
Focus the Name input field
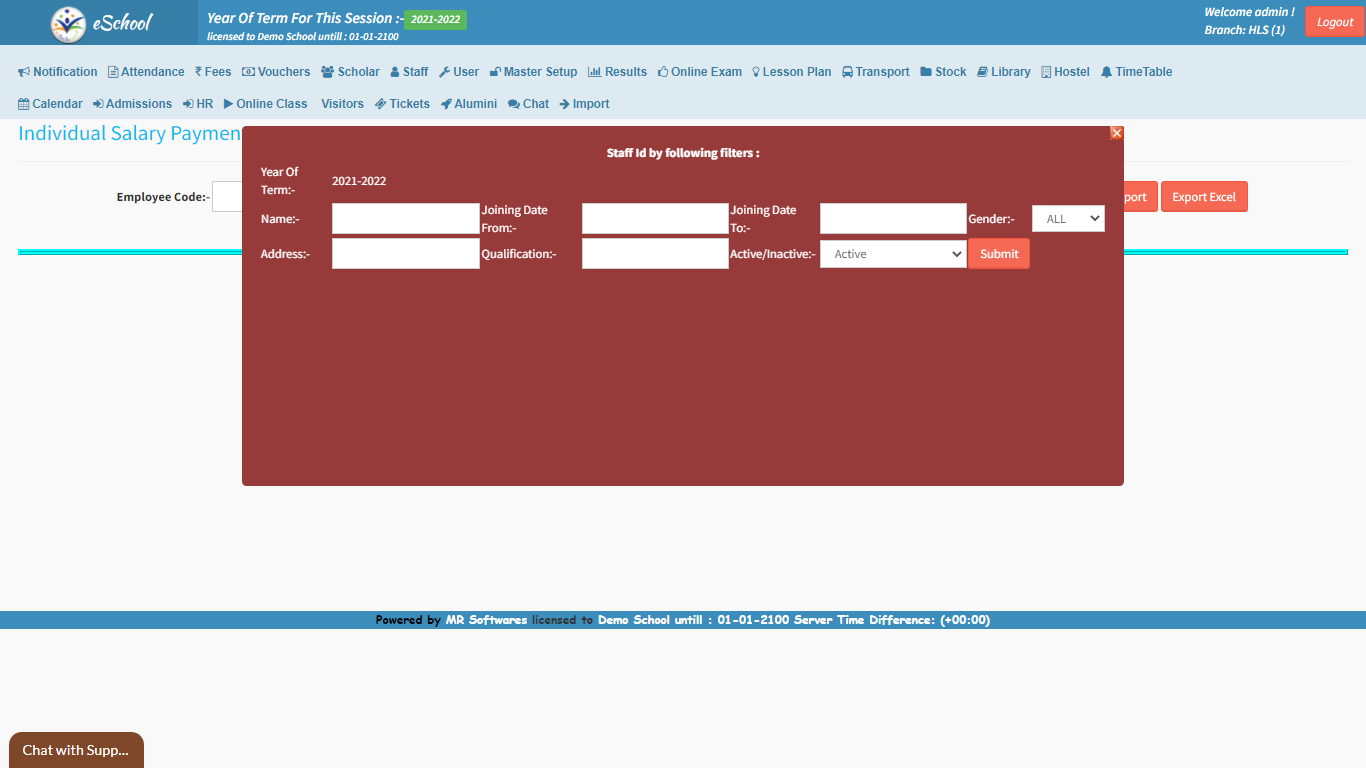tap(405, 219)
